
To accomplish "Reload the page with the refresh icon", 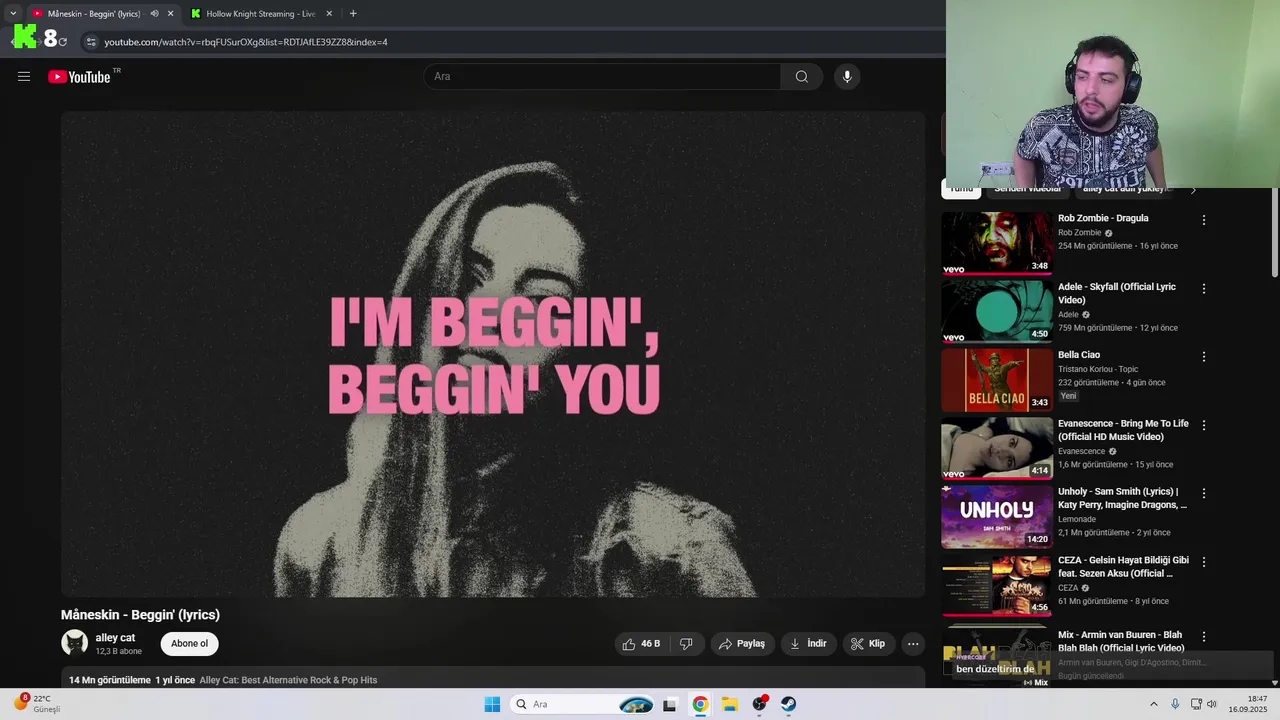I will click(62, 42).
